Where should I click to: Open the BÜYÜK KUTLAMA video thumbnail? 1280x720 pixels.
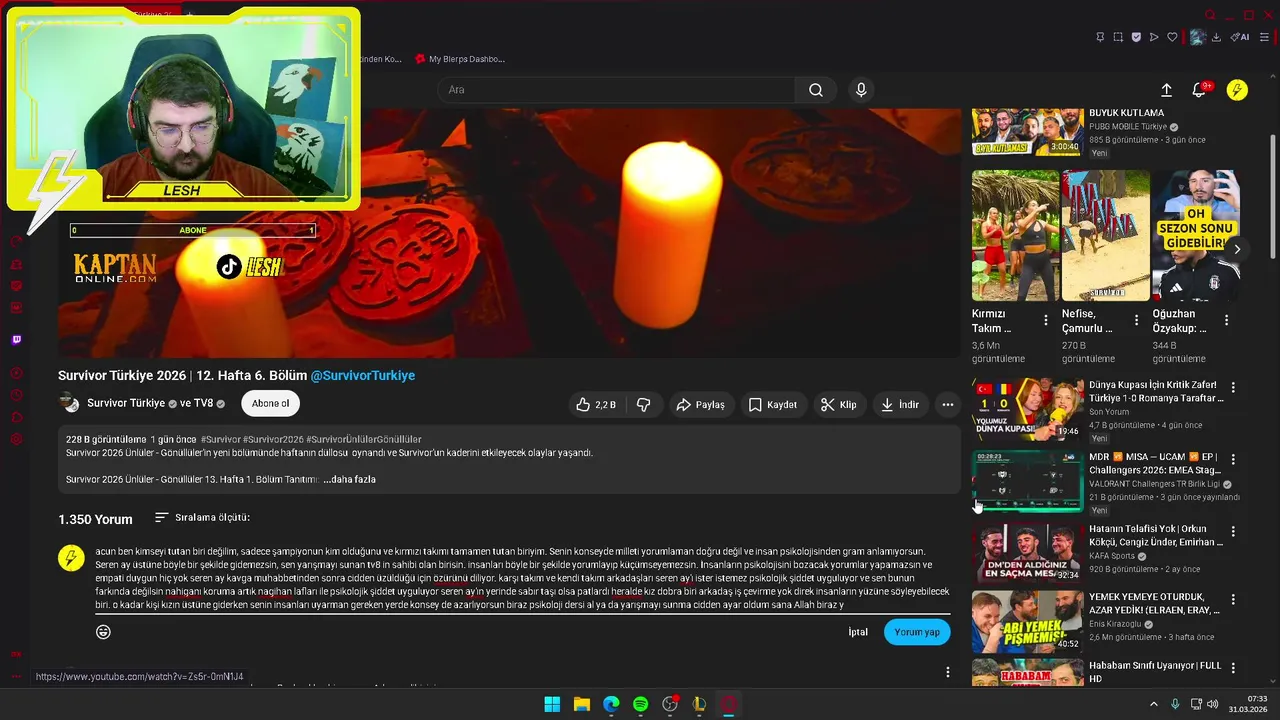coord(1027,131)
